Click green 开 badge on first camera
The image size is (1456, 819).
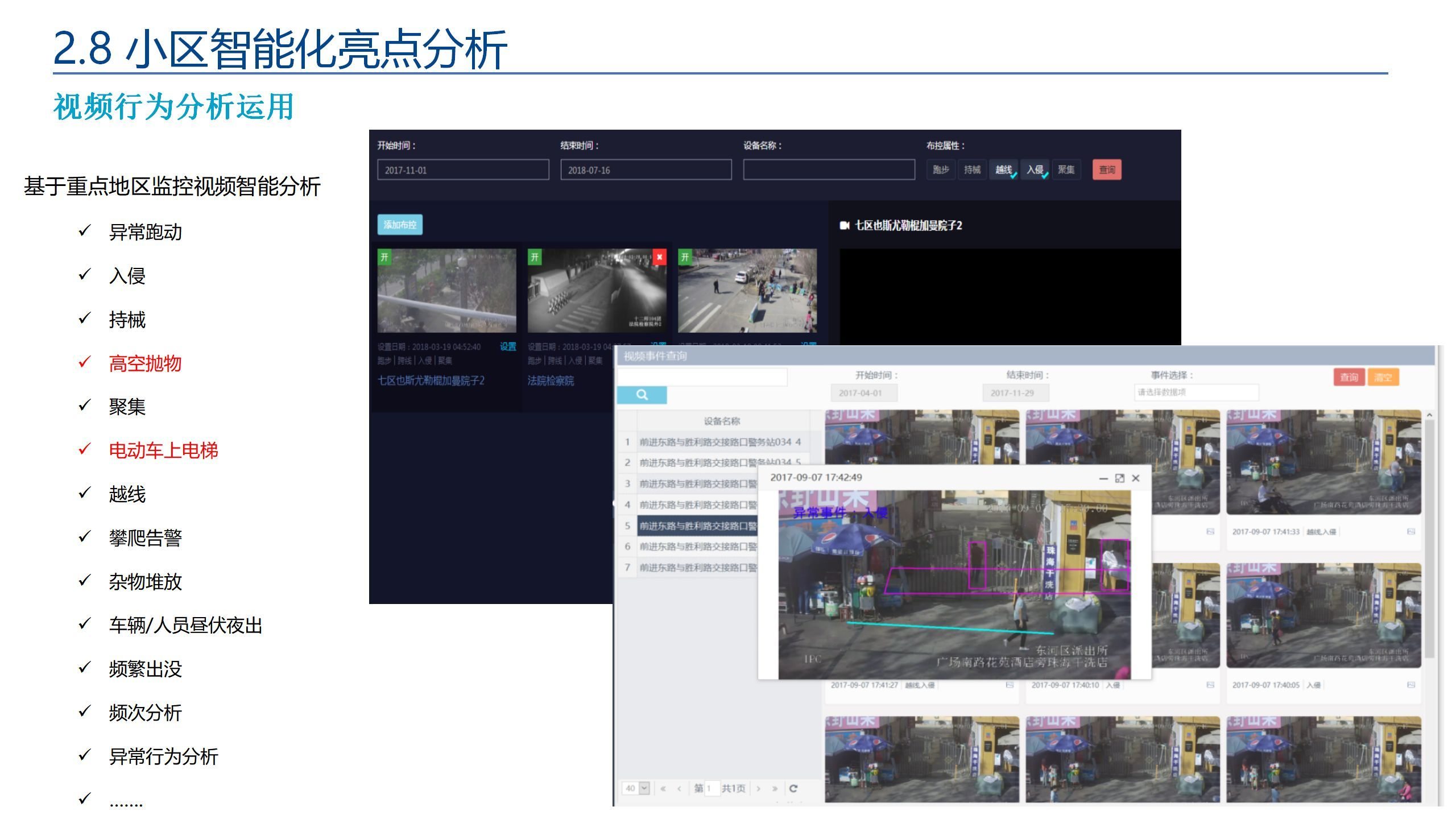(384, 257)
